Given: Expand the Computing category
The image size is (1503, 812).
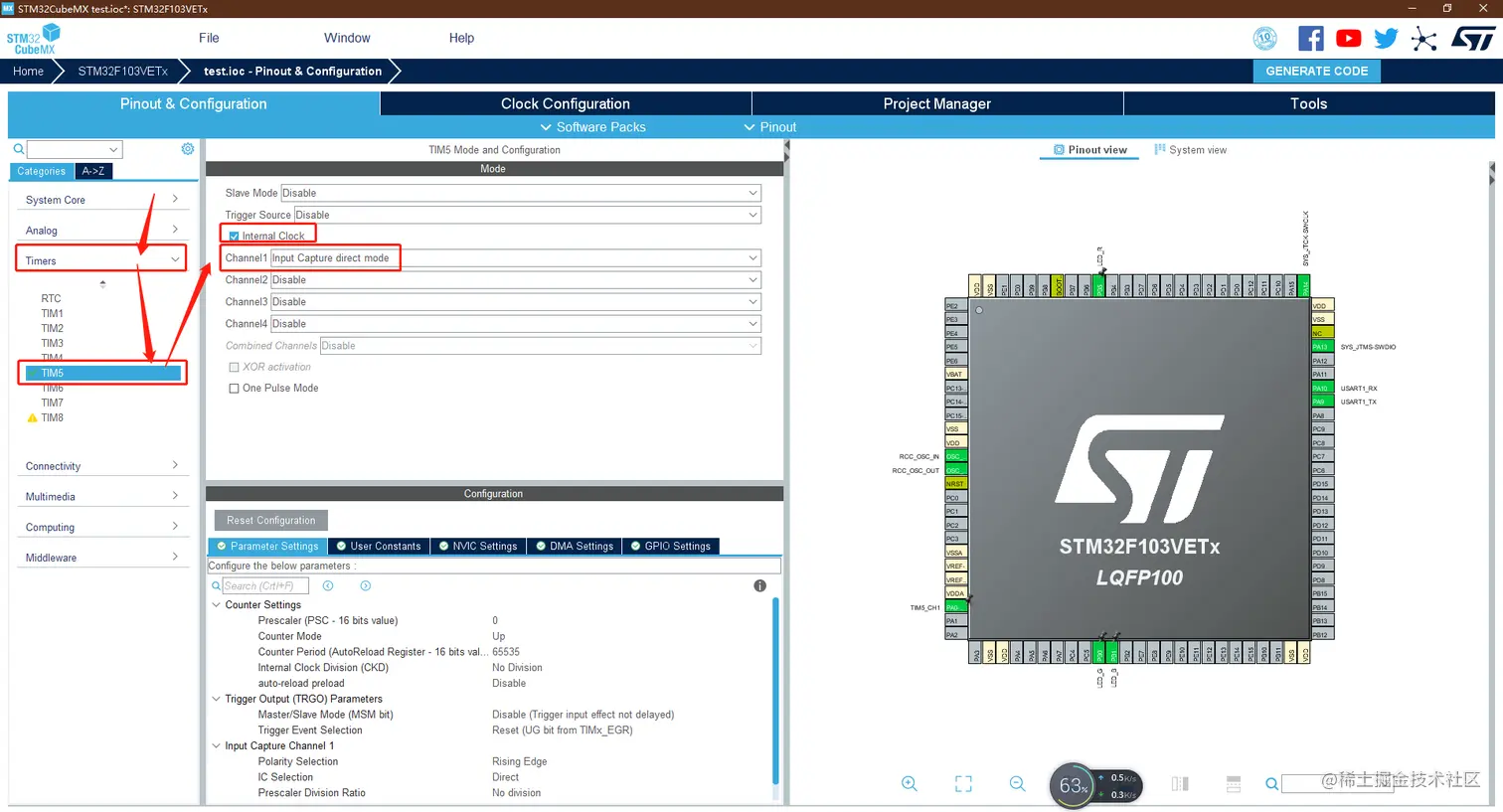Looking at the screenshot, I should 101,528.
